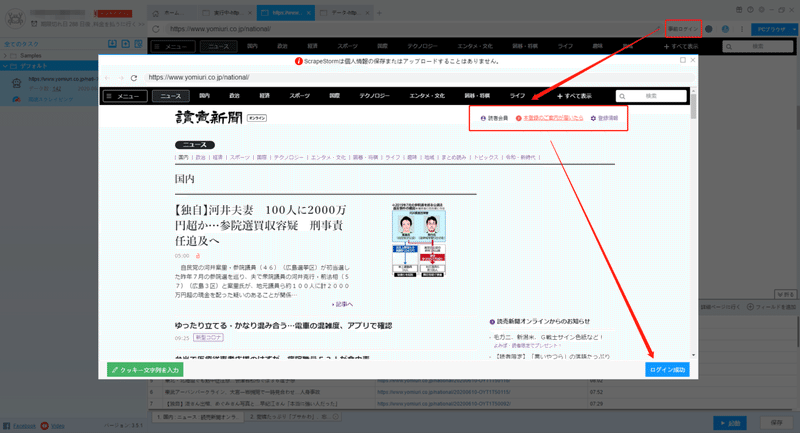Open the red registration guidance link
This screenshot has height=433, width=800.
tap(549, 118)
